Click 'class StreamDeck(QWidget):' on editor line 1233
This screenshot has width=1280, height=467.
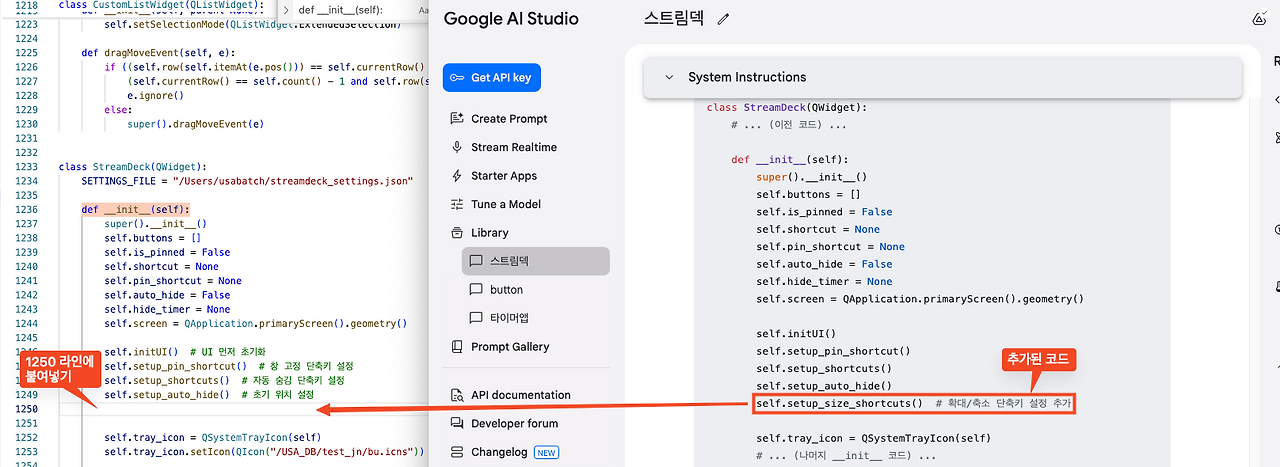tap(132, 167)
